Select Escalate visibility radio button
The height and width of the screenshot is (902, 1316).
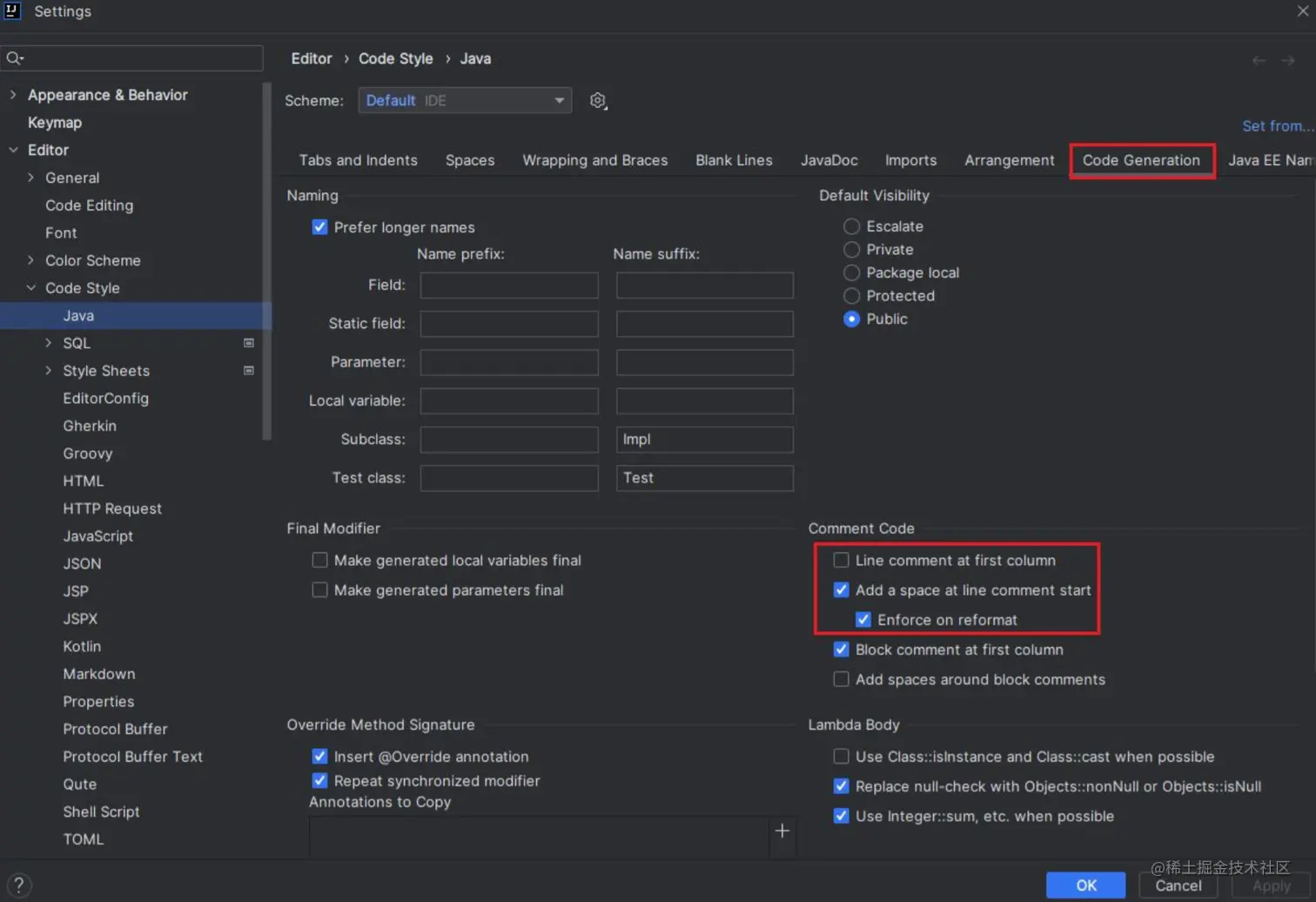pos(851,226)
